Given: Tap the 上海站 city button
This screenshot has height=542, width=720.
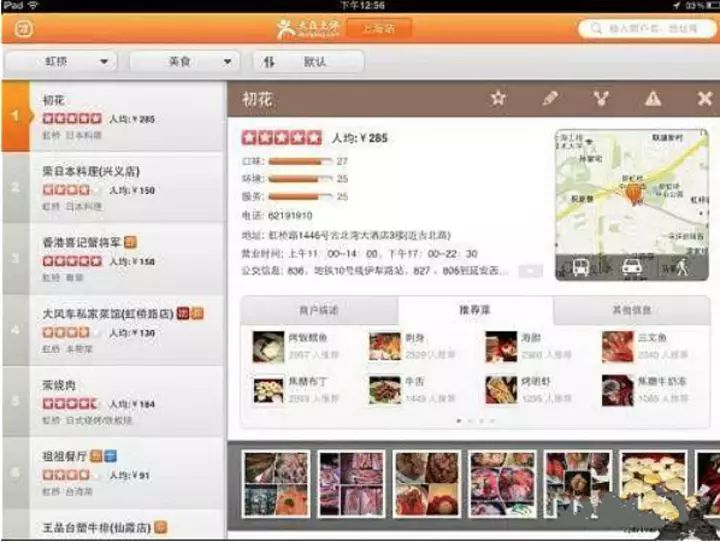Looking at the screenshot, I should coord(377,28).
